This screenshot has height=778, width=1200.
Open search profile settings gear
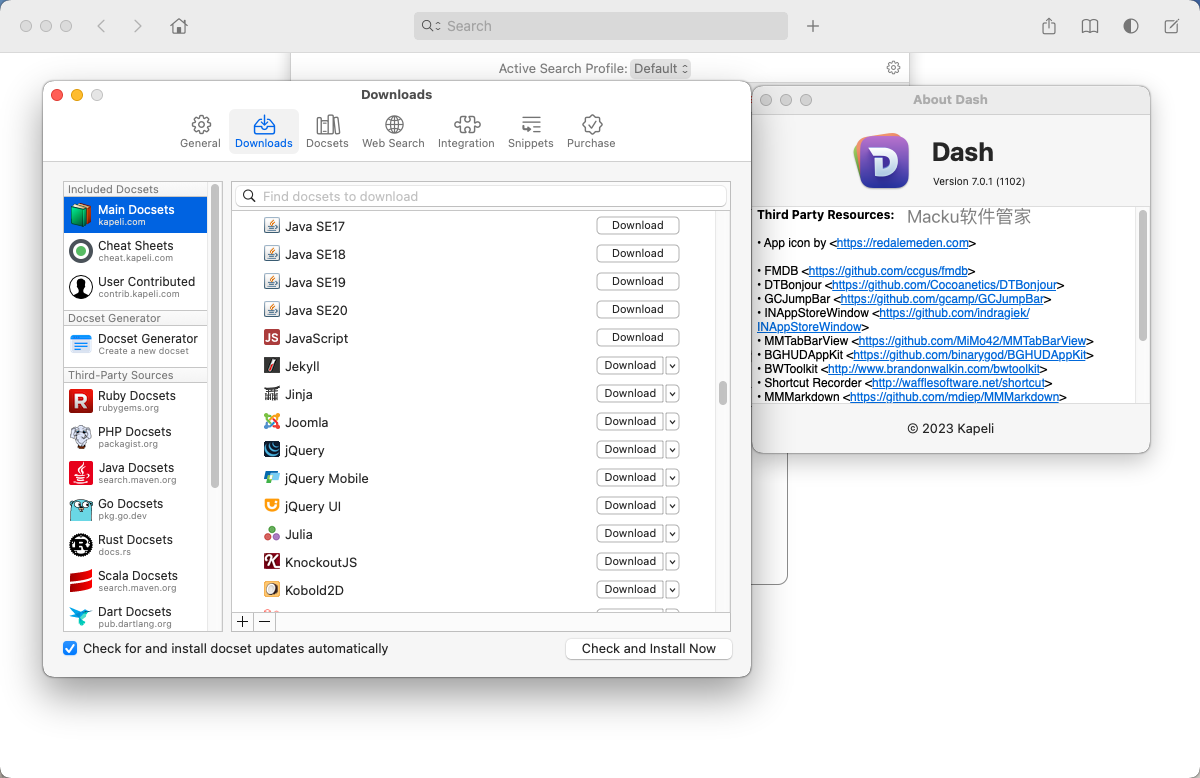tap(893, 68)
